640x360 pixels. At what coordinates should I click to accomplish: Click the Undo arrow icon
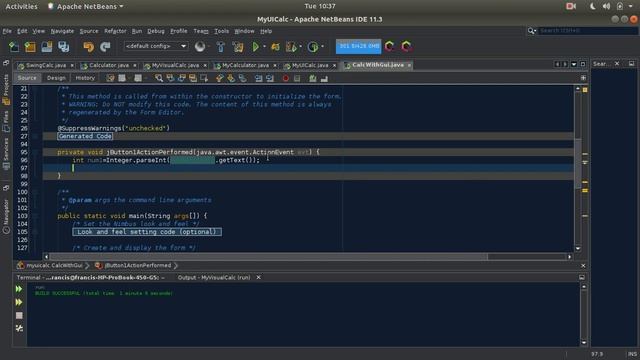pyautogui.click(x=89, y=47)
